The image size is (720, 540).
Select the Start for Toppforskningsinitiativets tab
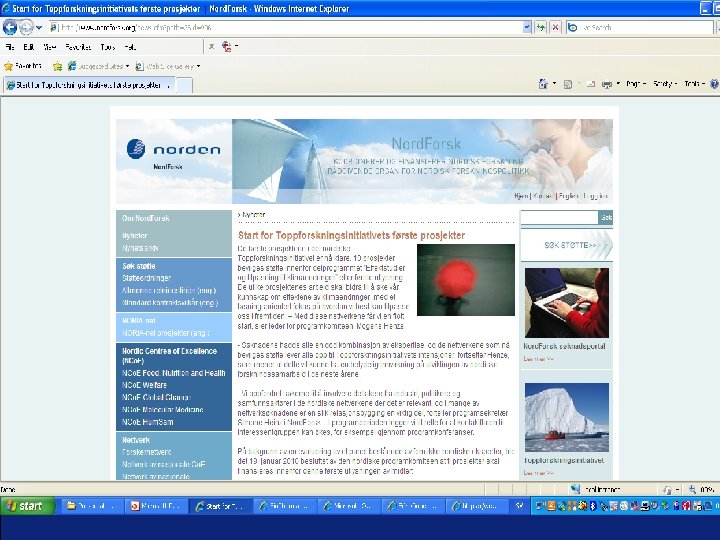coord(90,85)
